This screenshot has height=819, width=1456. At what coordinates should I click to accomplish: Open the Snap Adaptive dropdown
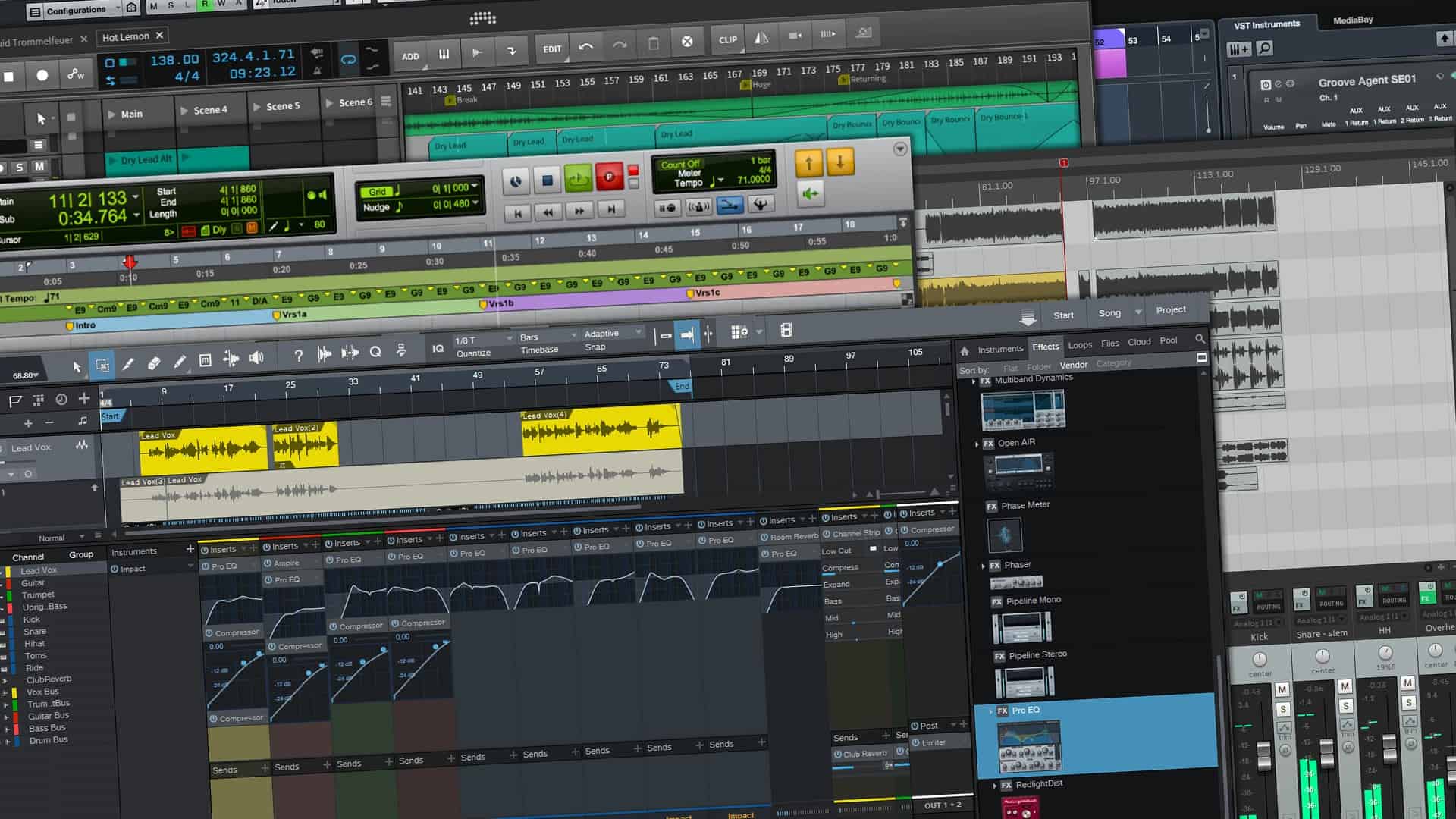[x=613, y=334]
